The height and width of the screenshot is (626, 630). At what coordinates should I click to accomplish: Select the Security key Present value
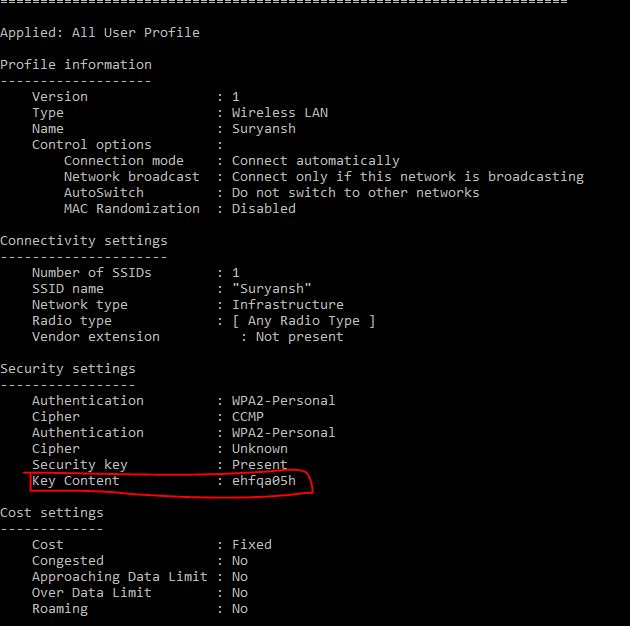click(x=260, y=464)
